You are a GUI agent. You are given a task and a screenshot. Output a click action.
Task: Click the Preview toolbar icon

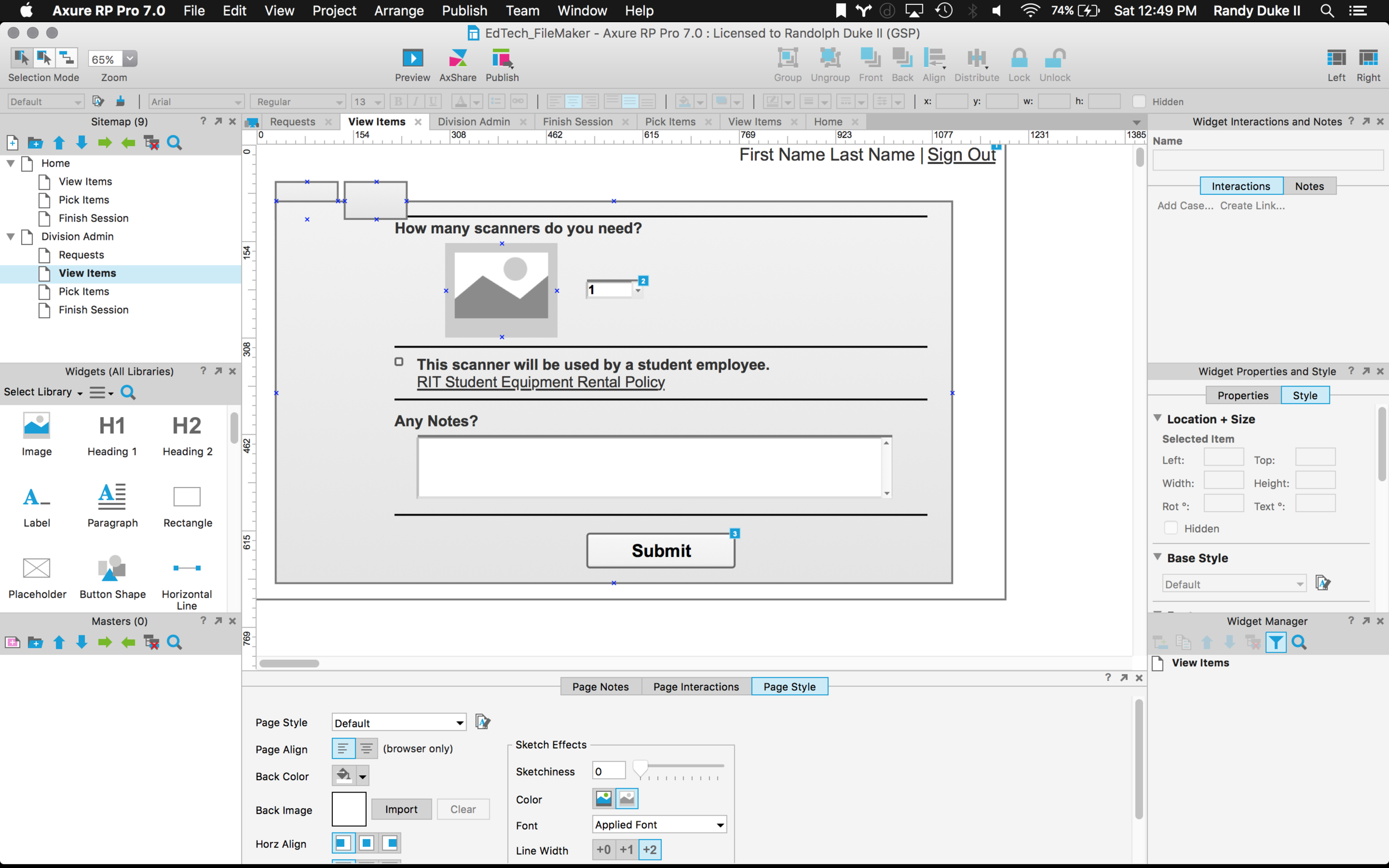pos(412,58)
